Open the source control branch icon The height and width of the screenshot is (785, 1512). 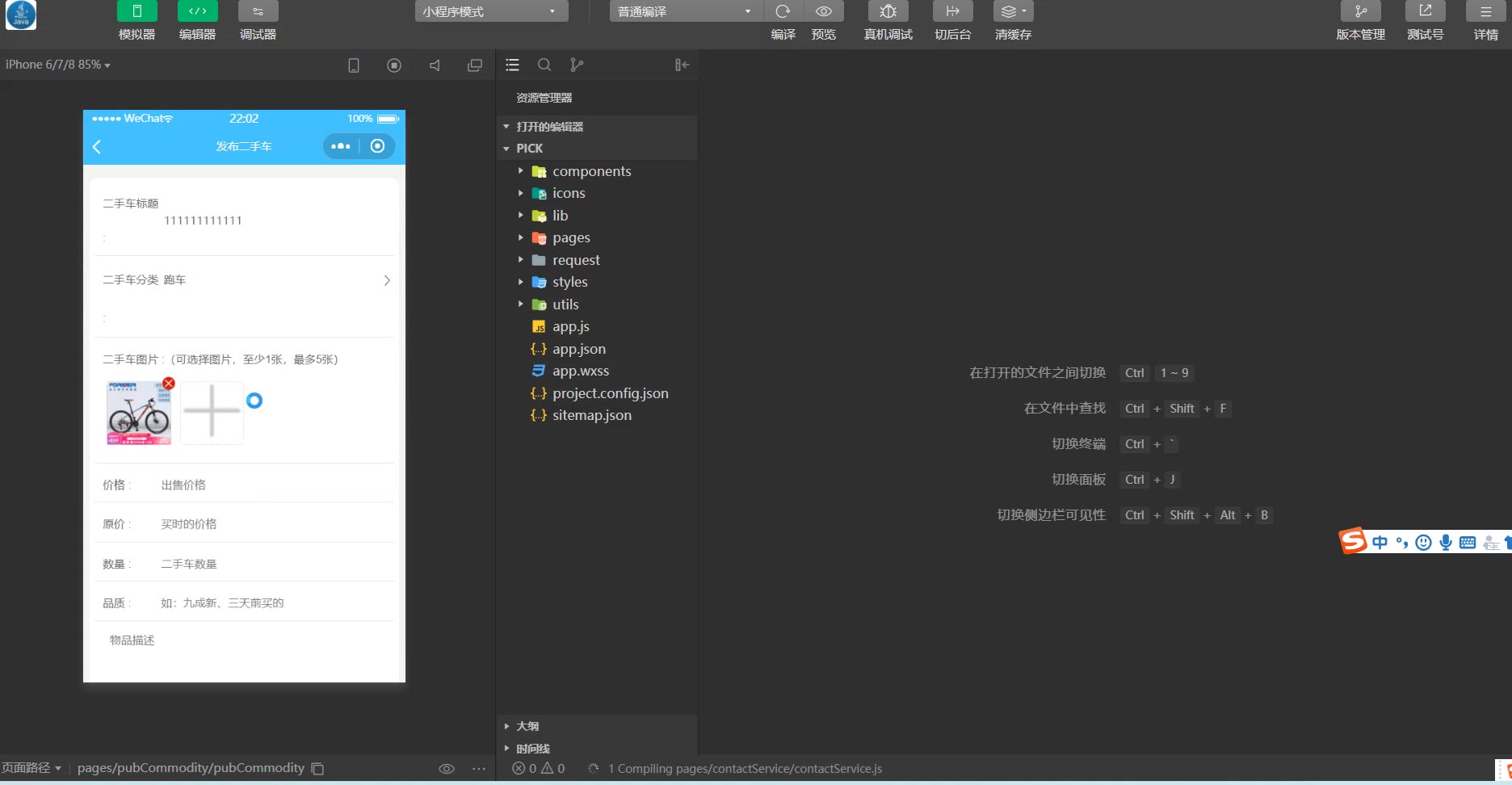coord(577,65)
